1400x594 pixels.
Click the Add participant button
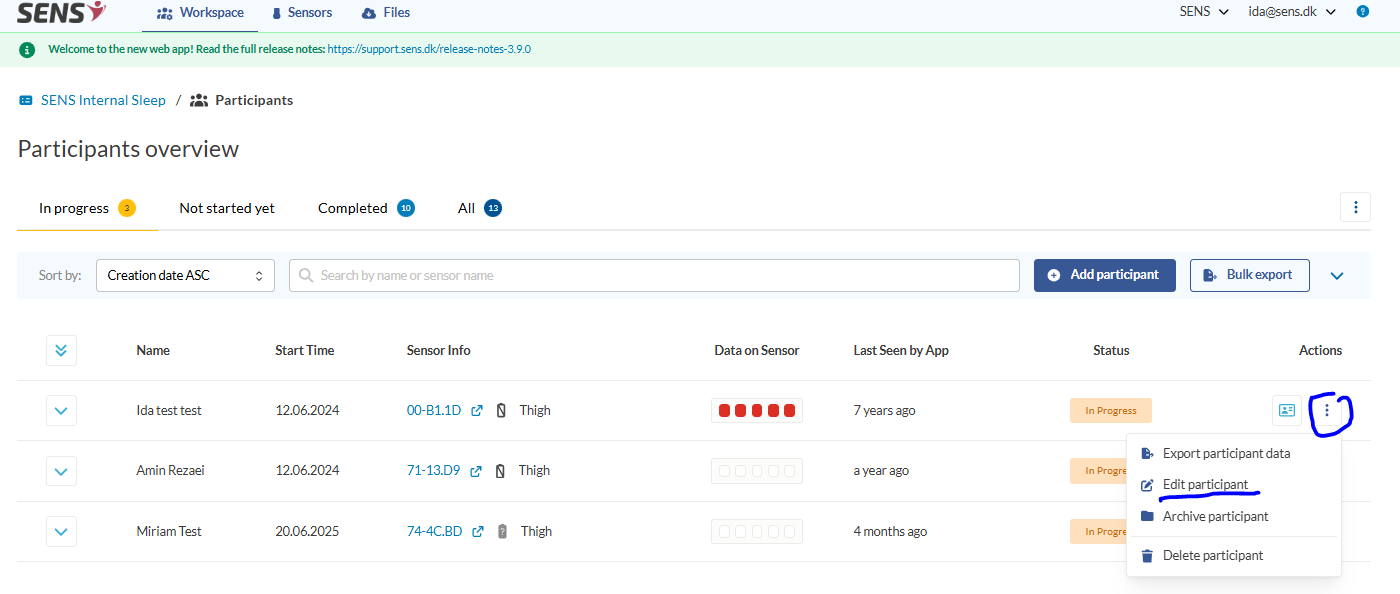coord(1104,275)
